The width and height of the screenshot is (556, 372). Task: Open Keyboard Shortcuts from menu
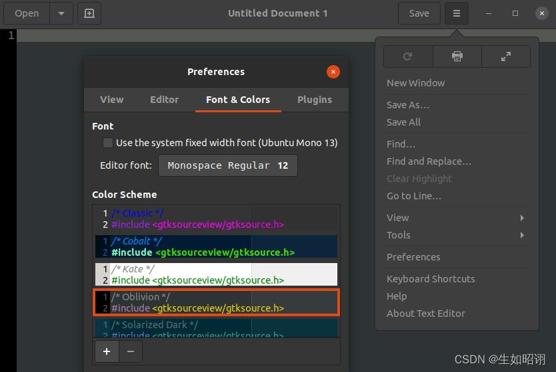(430, 279)
